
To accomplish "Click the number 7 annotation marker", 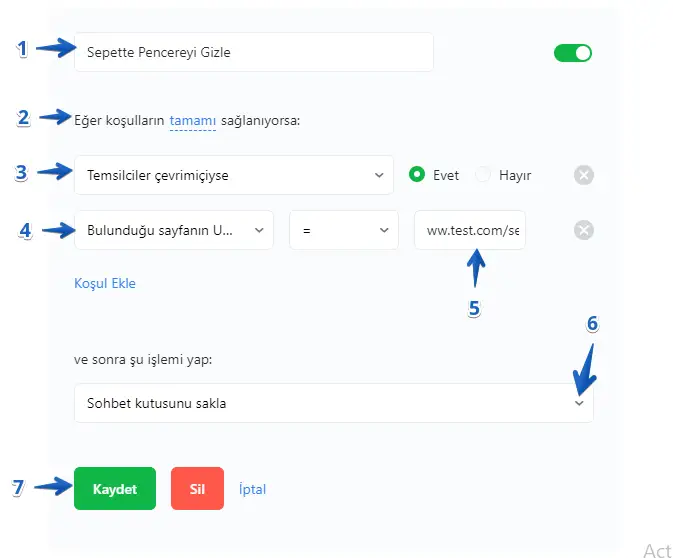I will click(17, 487).
